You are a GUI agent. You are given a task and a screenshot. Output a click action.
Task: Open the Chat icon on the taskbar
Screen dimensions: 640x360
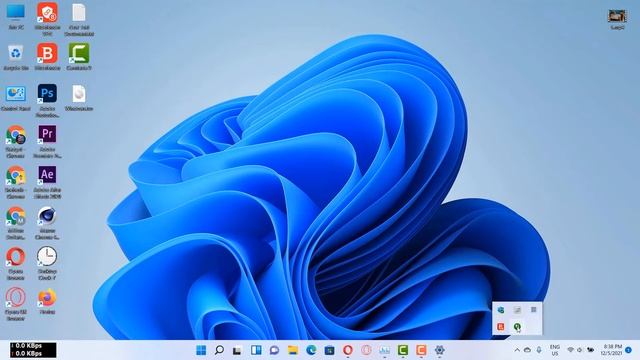click(274, 350)
